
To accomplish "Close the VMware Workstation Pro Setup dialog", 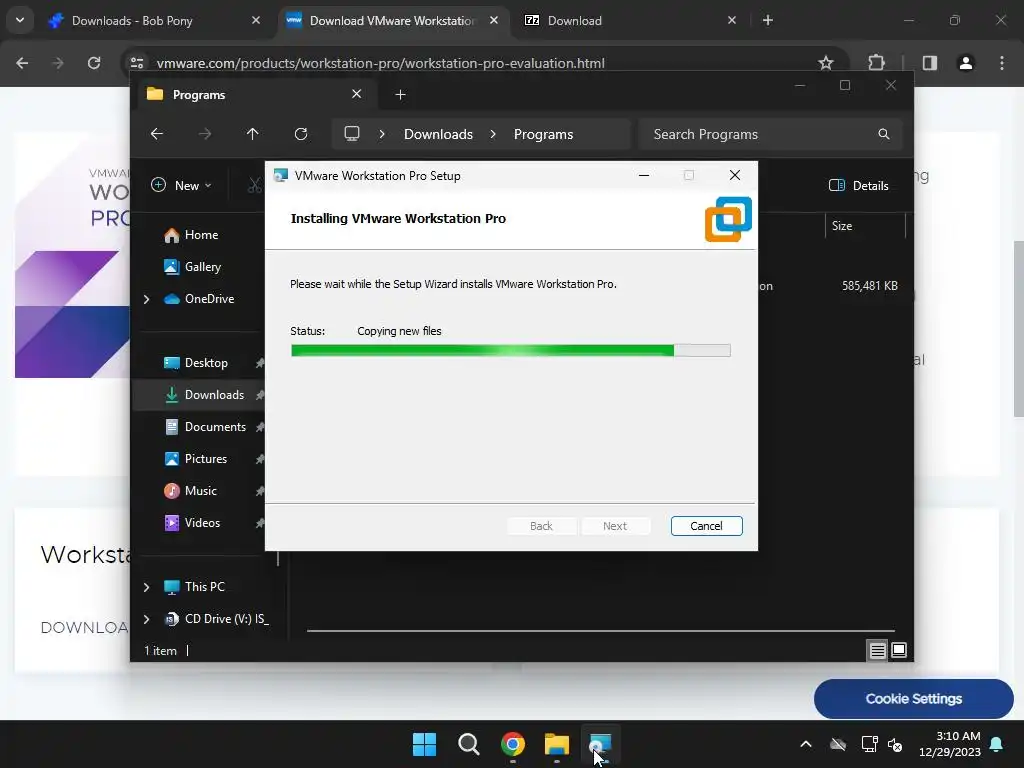I will pyautogui.click(x=735, y=175).
